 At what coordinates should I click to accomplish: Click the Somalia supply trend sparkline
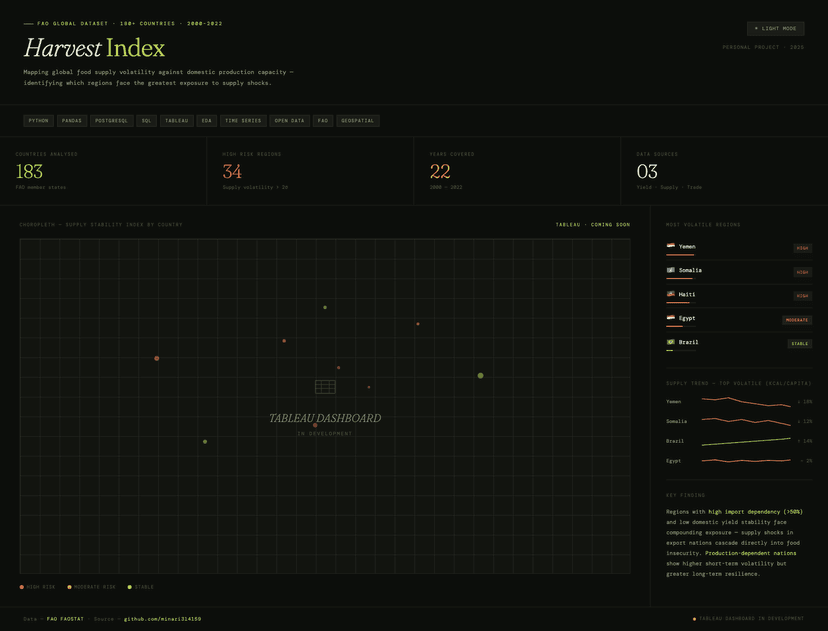click(746, 421)
